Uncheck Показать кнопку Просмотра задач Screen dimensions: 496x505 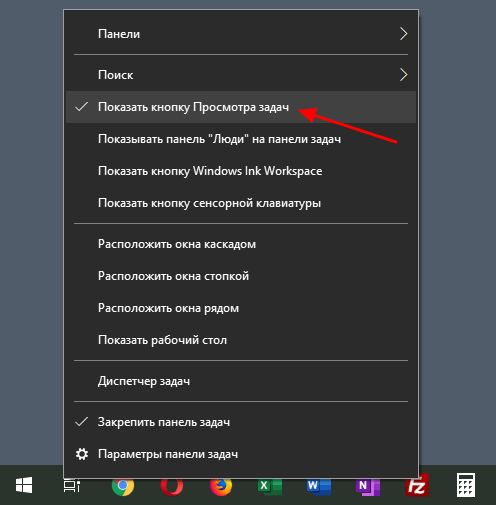coord(241,107)
